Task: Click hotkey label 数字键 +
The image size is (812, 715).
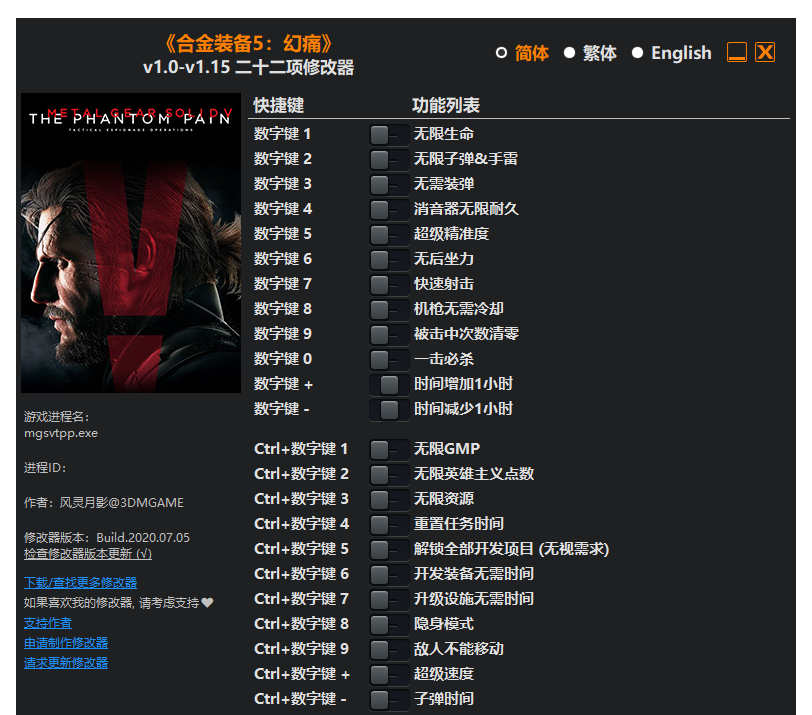Action: (x=283, y=384)
